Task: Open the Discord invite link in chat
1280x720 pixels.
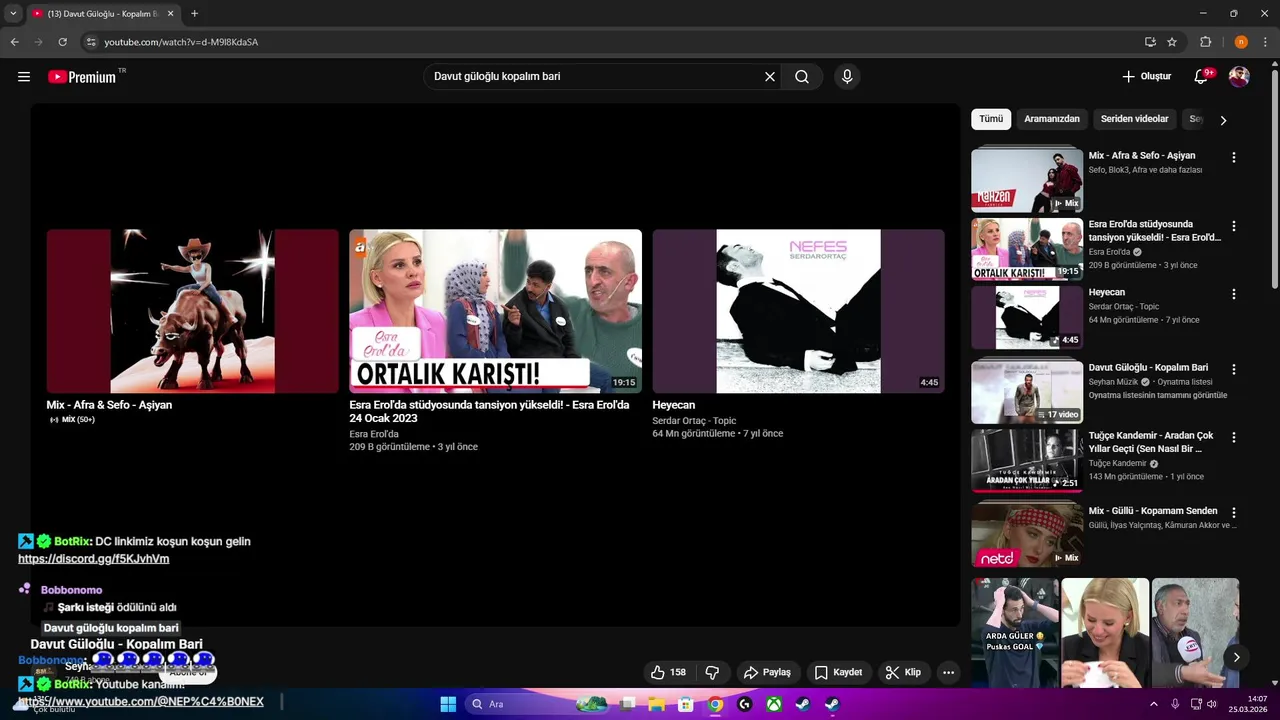Action: (x=94, y=559)
